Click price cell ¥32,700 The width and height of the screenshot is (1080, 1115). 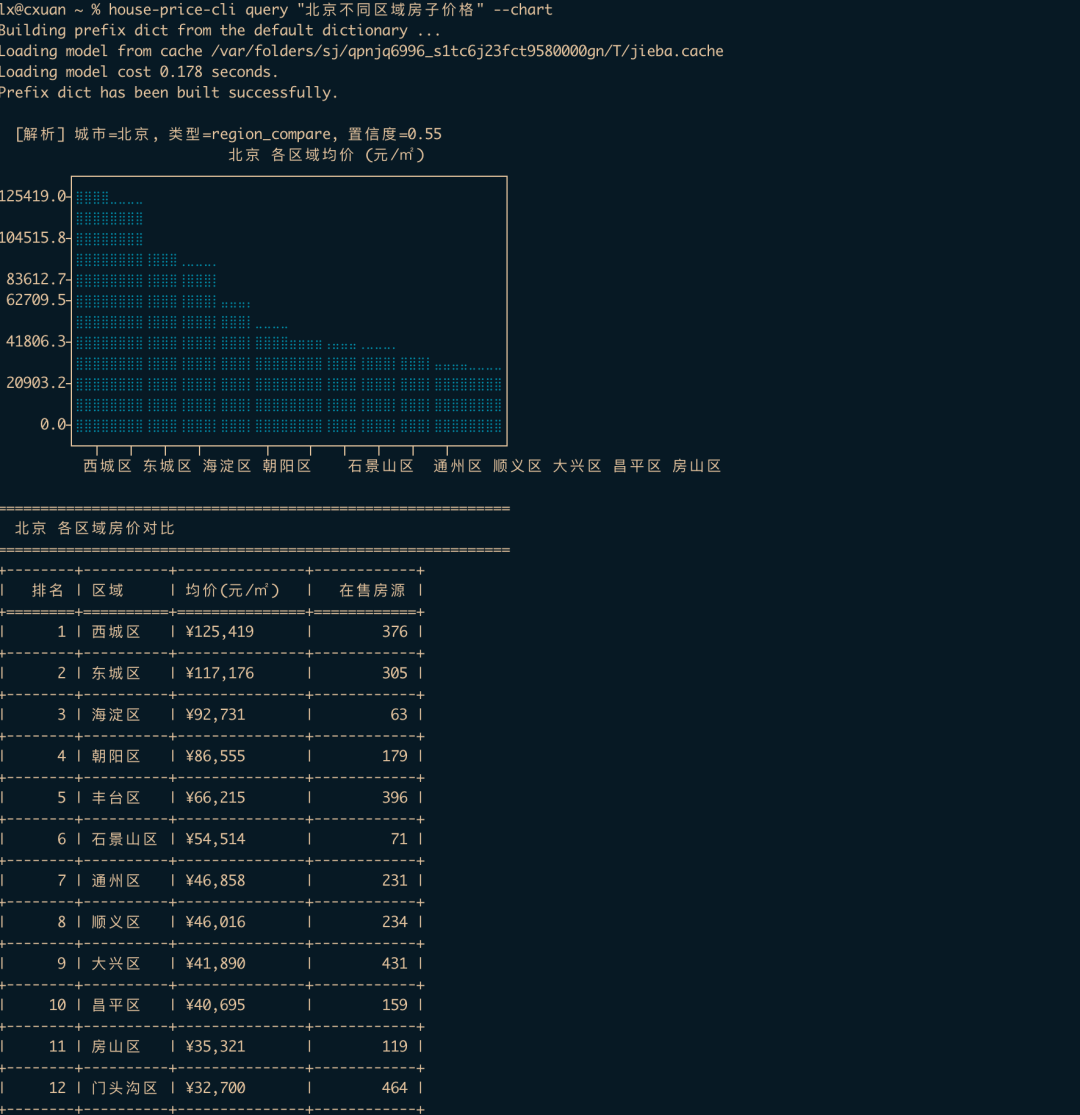click(215, 1088)
